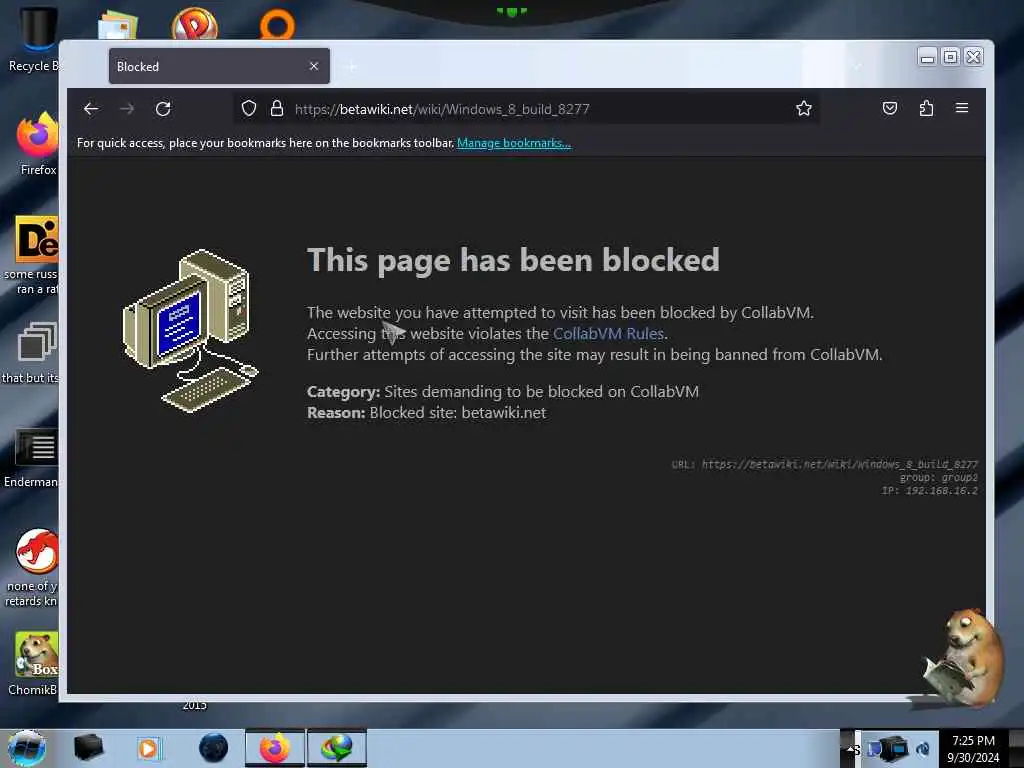
Task: Click the betawiki.net URL bar
Action: 526,108
